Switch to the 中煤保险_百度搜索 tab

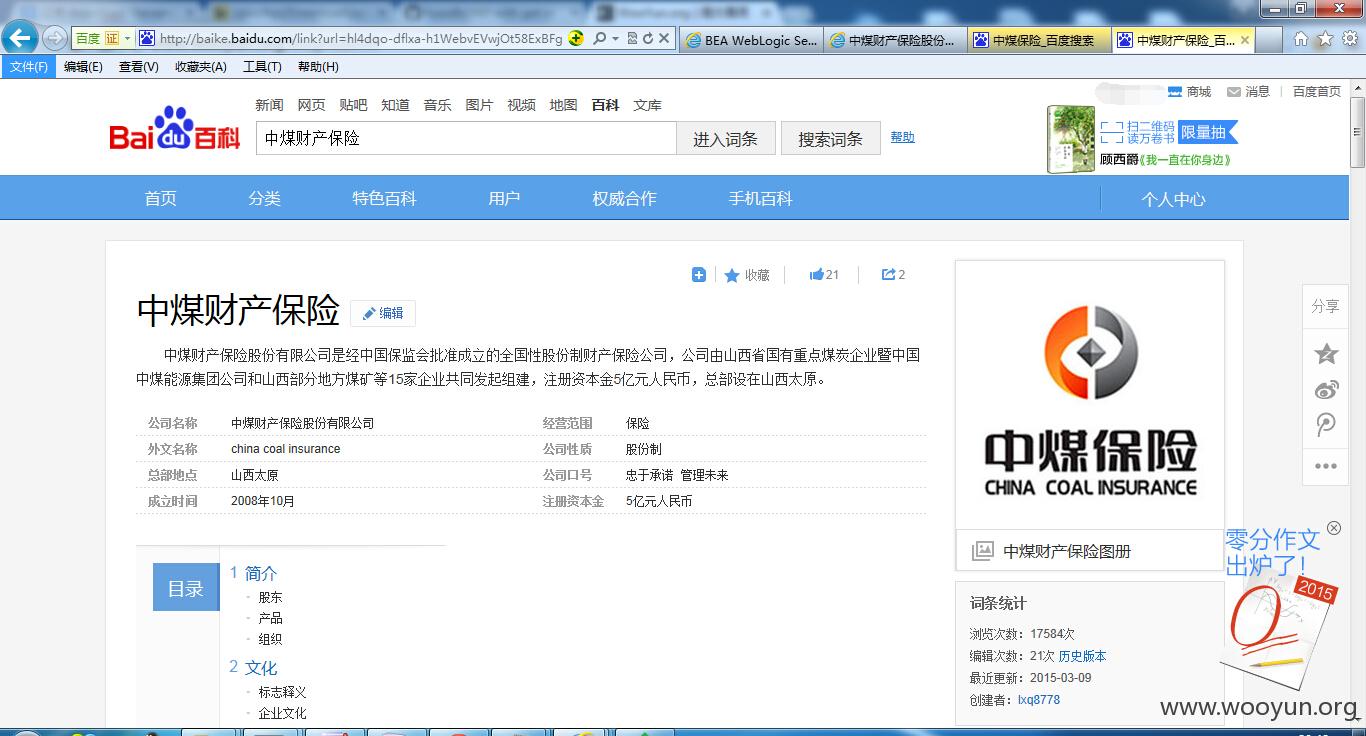(x=1039, y=40)
